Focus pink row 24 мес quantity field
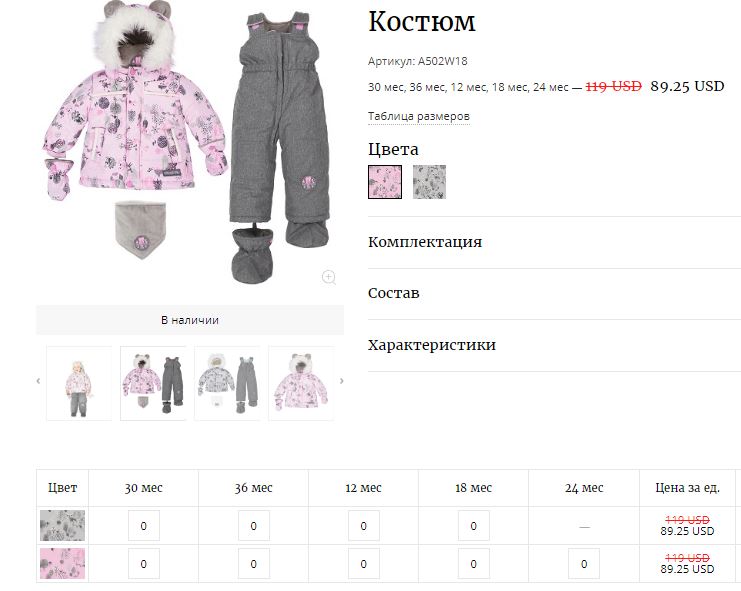The width and height of the screenshot is (741, 591). click(x=584, y=564)
